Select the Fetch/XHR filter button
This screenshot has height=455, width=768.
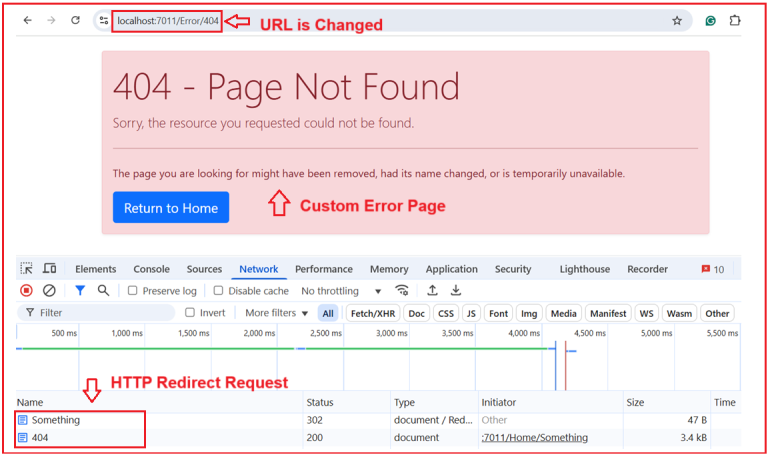point(372,313)
